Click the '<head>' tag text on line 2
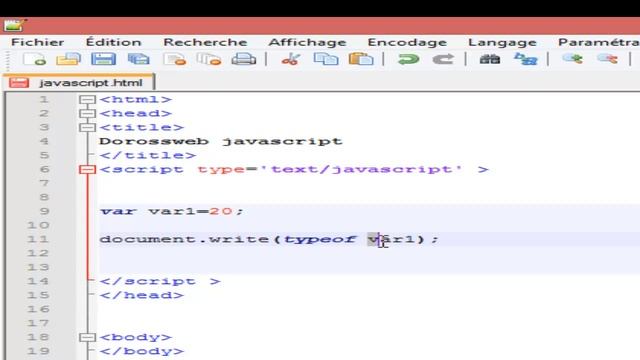This screenshot has width=640, height=360. click(136, 113)
